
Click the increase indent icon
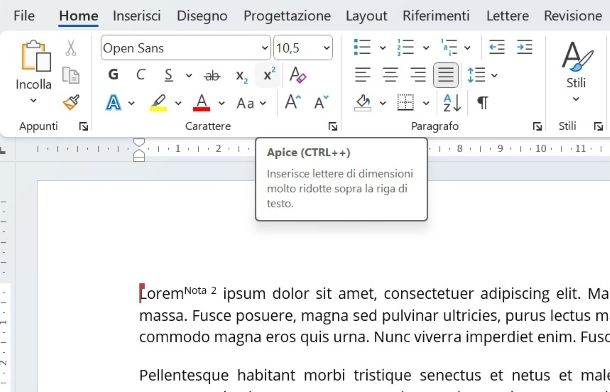coord(524,47)
